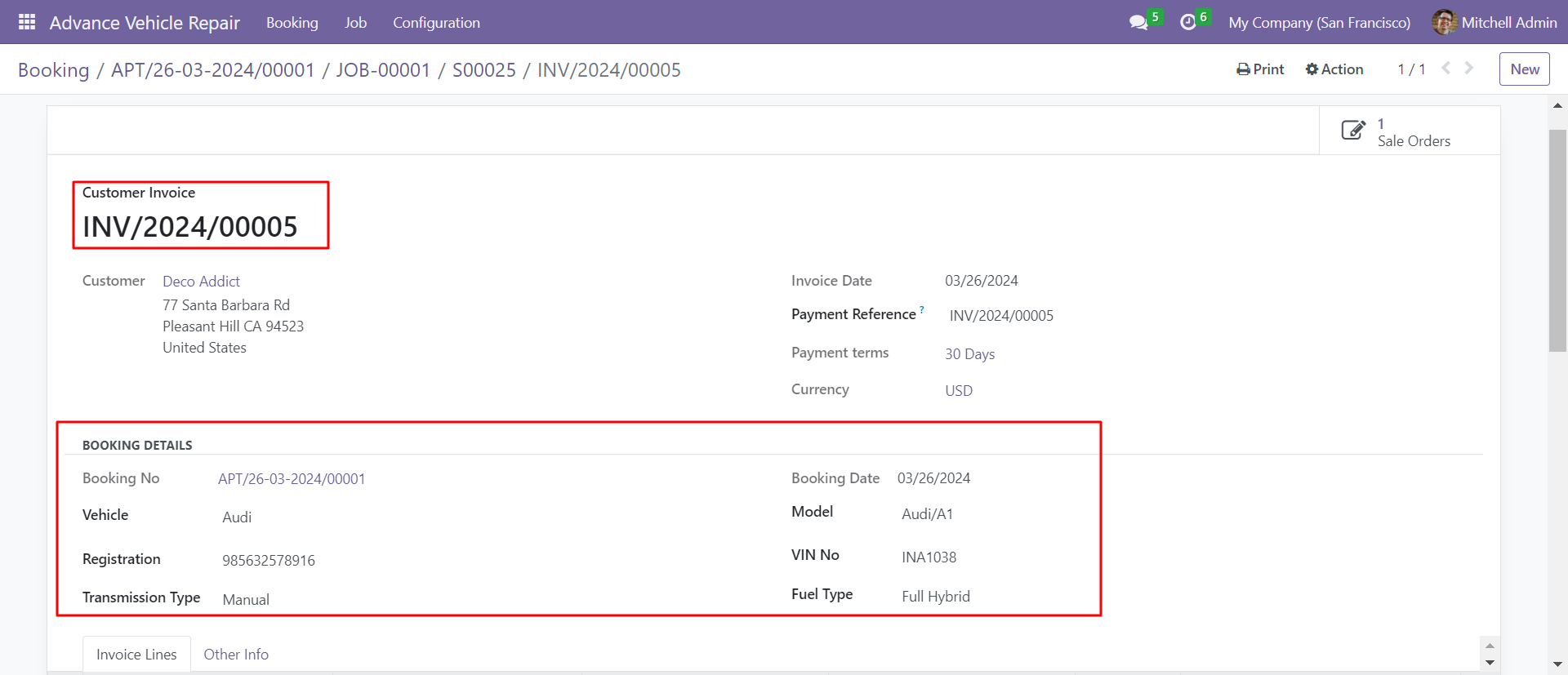This screenshot has width=1568, height=675.
Task: Click the BOOKING DETAILS section header
Action: tap(137, 446)
